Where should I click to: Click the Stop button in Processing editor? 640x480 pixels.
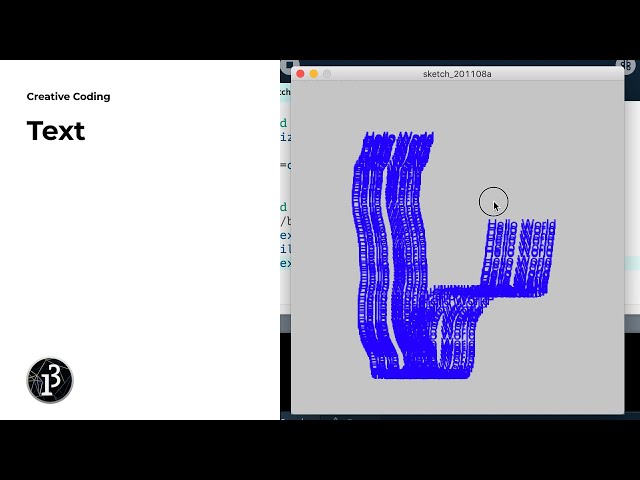(x=288, y=65)
